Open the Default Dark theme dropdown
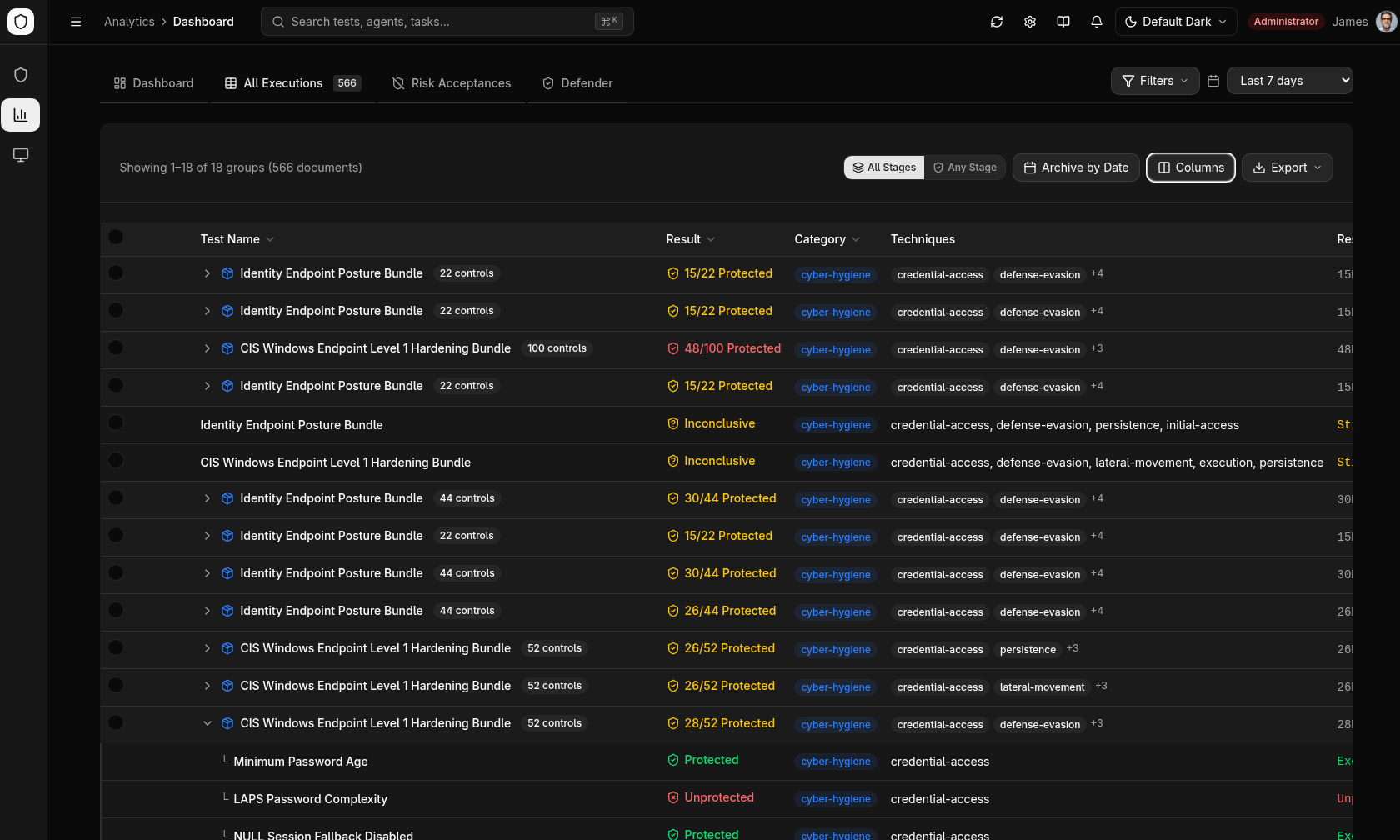Screen dimensions: 1400x840 (x=1176, y=22)
